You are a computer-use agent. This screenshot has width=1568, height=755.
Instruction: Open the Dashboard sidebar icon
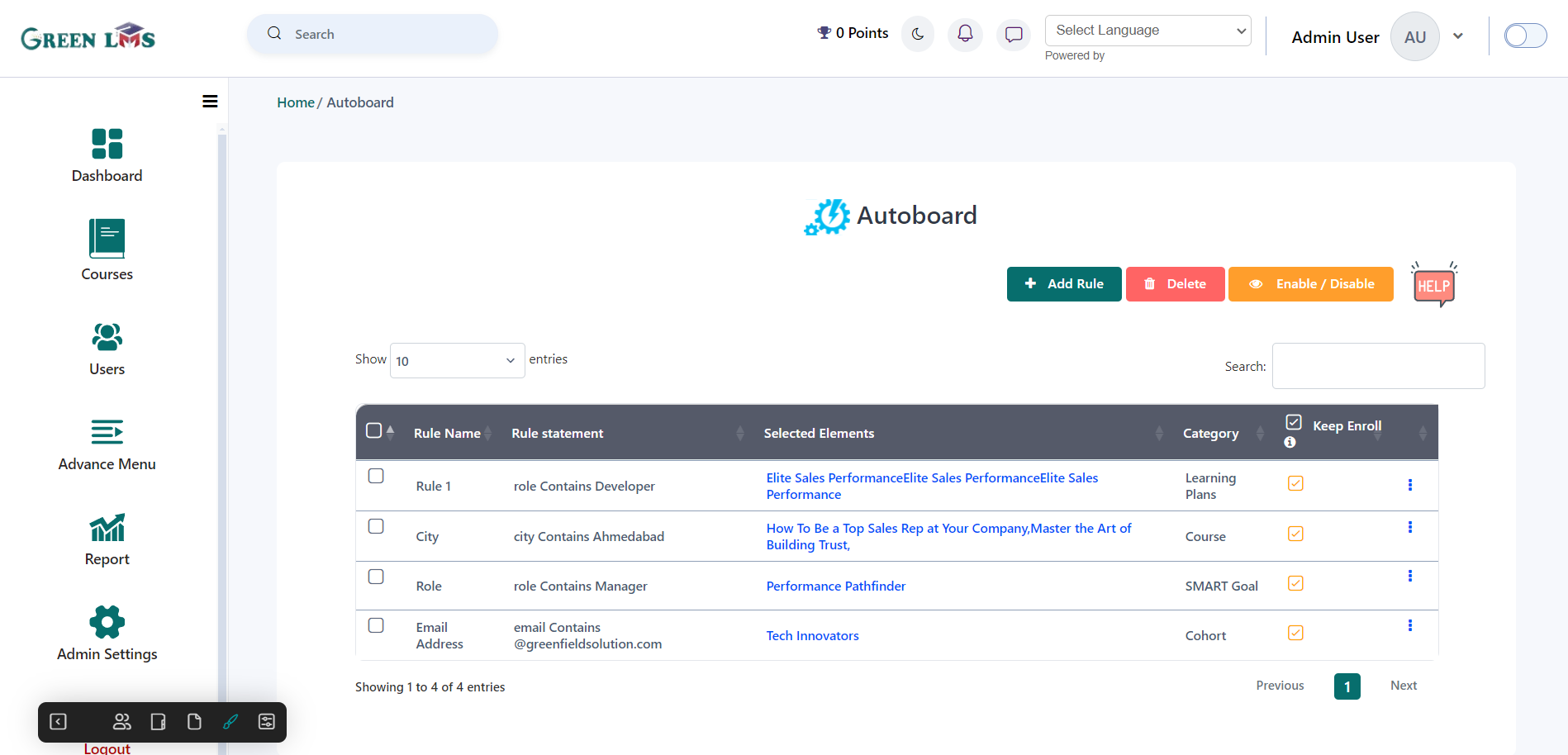pyautogui.click(x=107, y=144)
